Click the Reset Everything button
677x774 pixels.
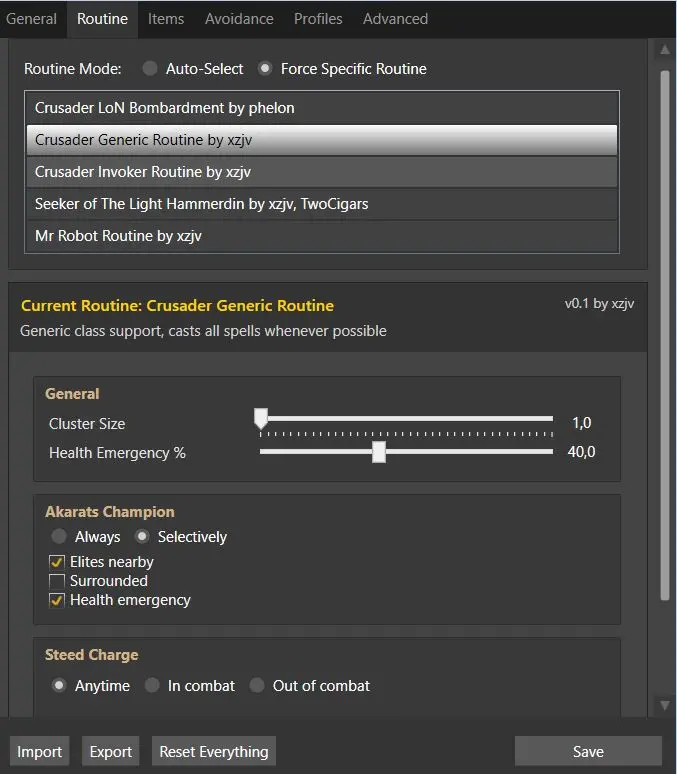tap(214, 751)
